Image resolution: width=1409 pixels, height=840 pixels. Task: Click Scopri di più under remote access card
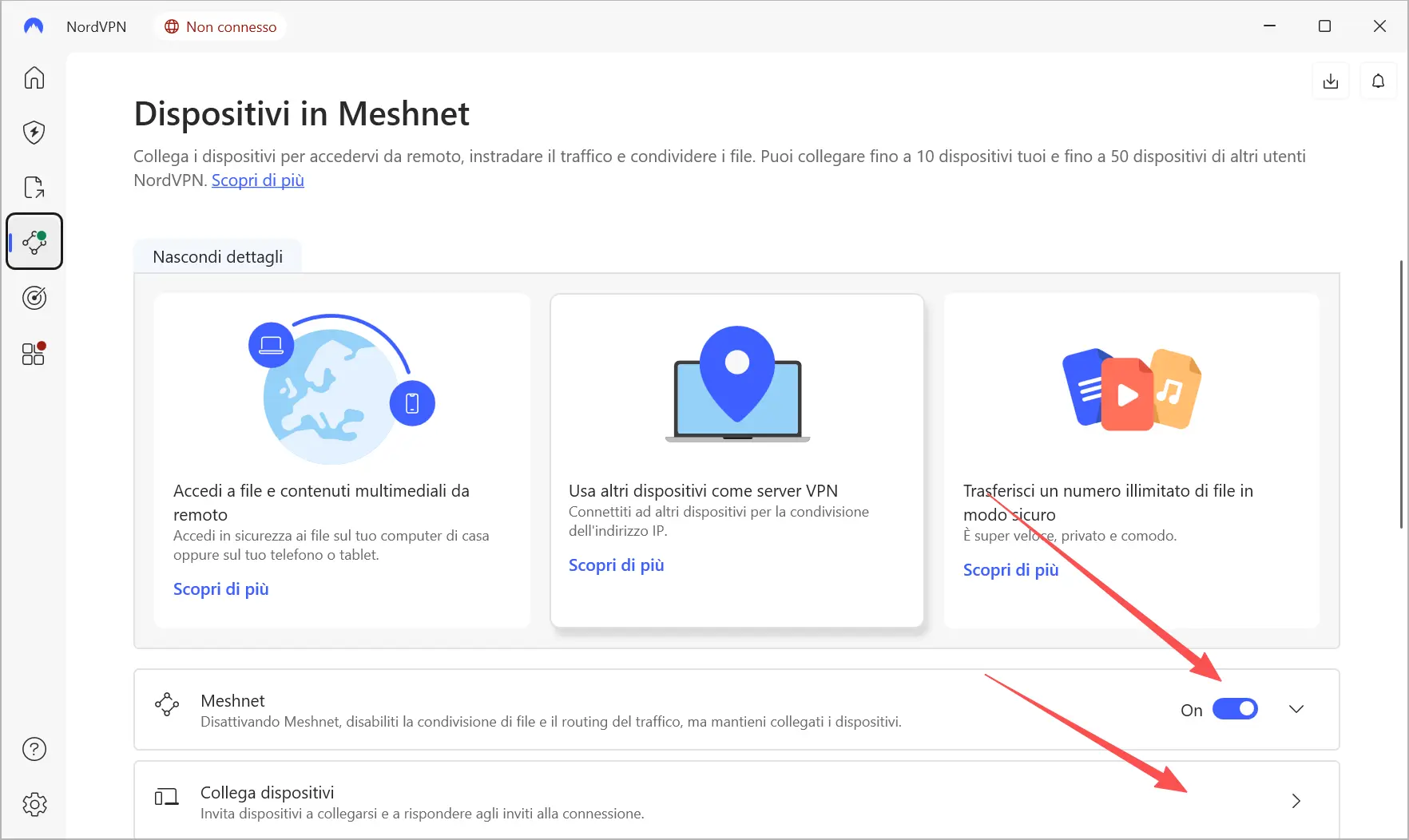pyautogui.click(x=221, y=589)
